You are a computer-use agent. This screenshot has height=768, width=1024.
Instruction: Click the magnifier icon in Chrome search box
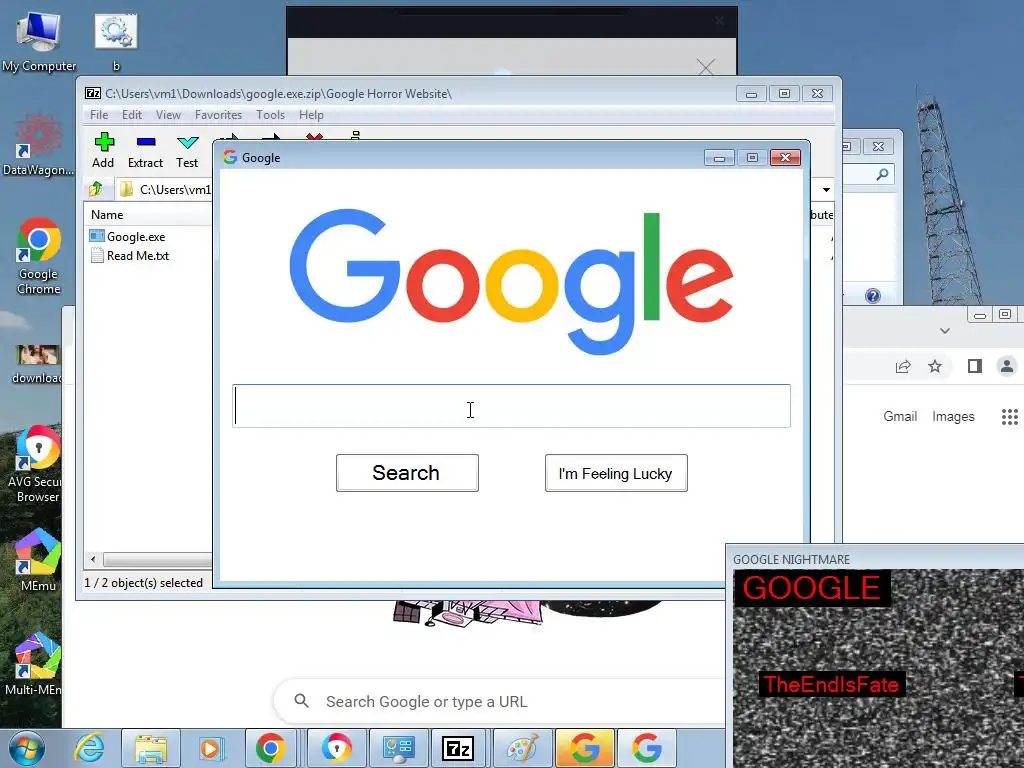[x=301, y=701]
